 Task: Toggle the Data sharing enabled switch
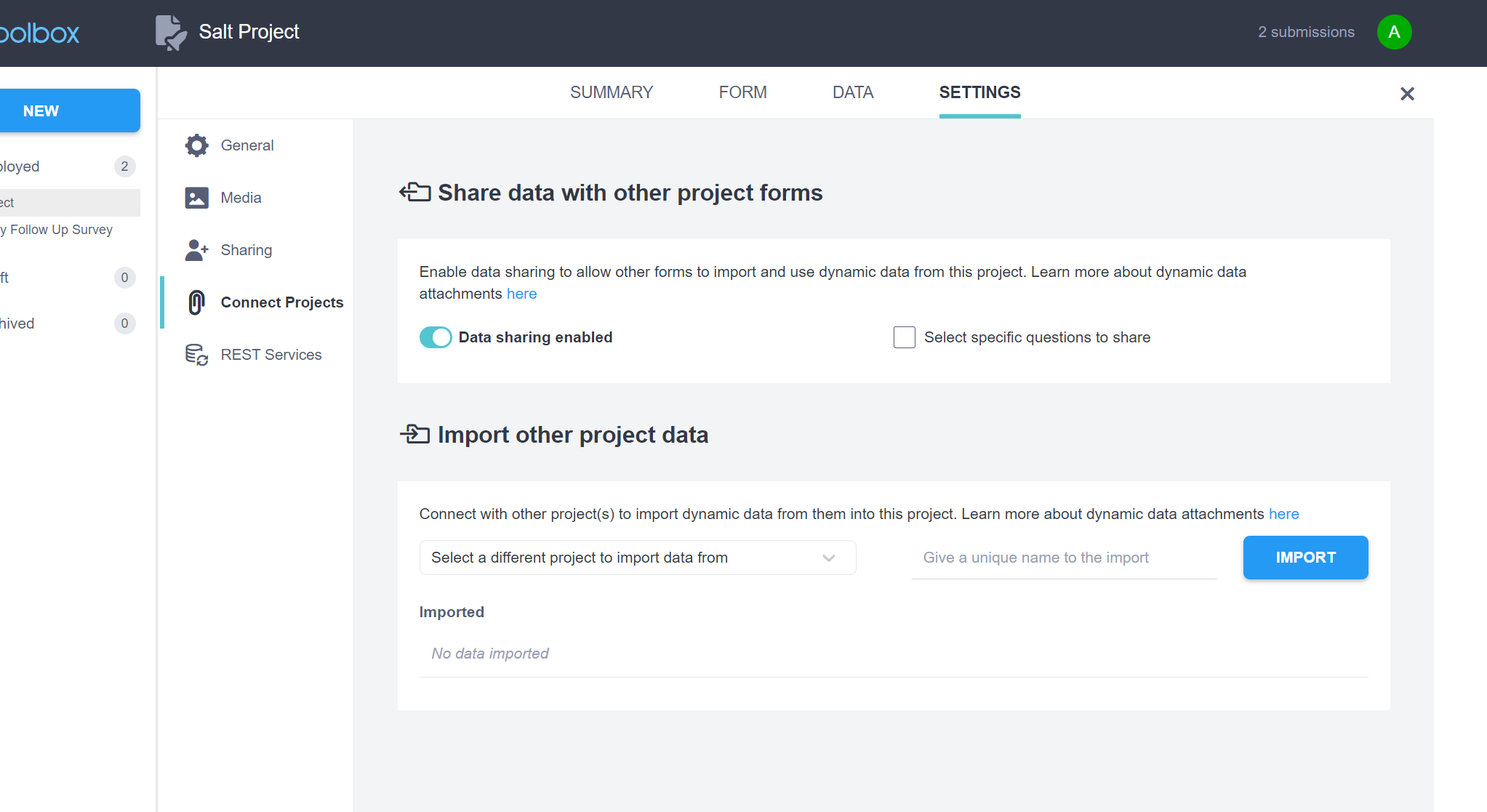436,337
